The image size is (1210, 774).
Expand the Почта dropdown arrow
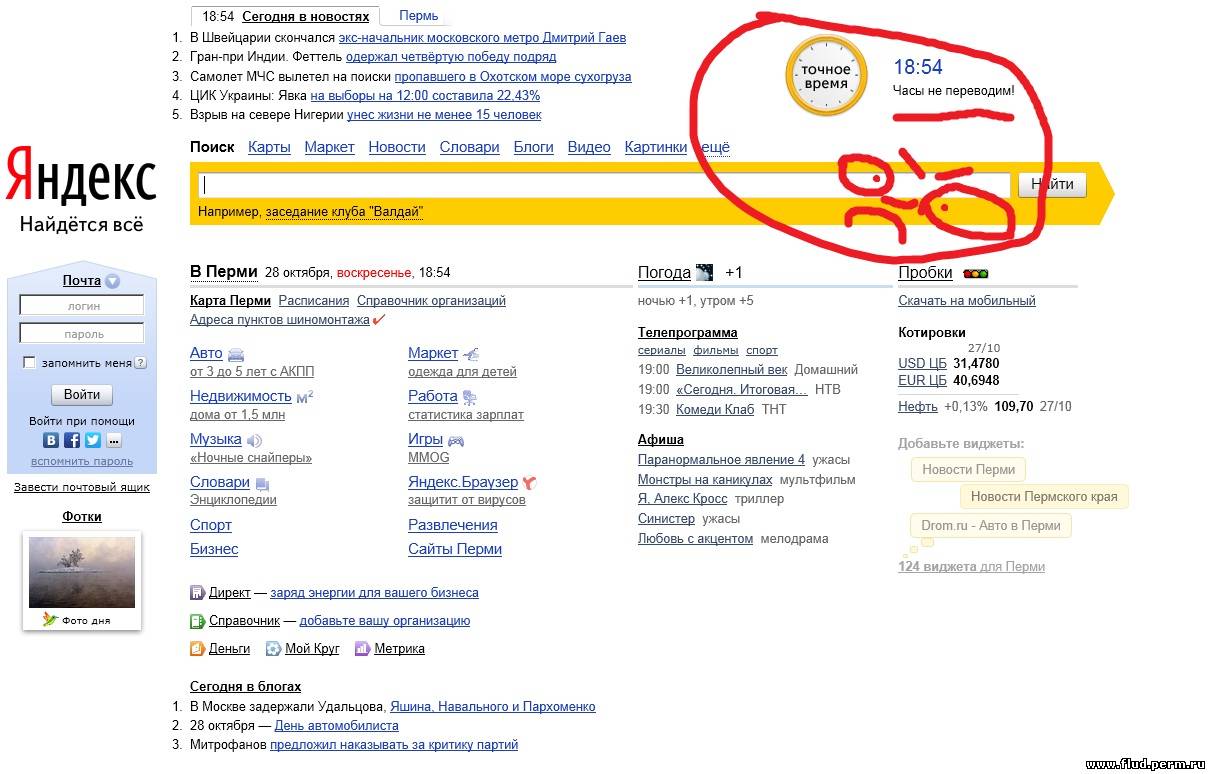tap(112, 281)
